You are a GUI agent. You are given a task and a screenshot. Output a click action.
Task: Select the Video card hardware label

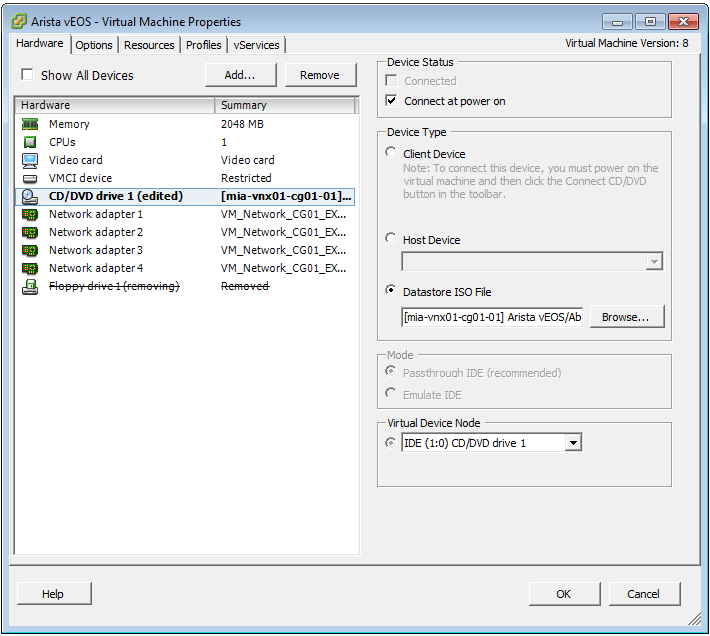[76, 160]
